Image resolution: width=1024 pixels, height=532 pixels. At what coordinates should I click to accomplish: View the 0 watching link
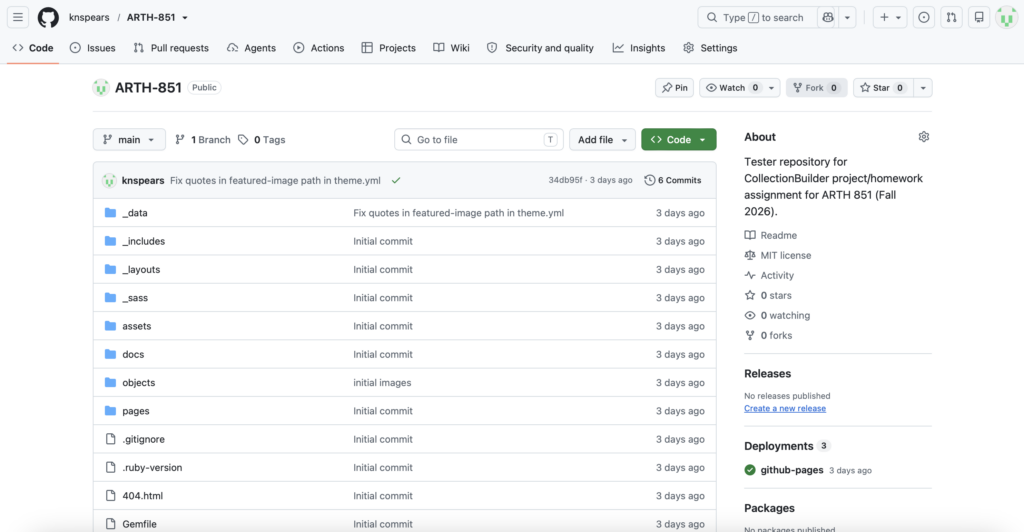coord(777,315)
